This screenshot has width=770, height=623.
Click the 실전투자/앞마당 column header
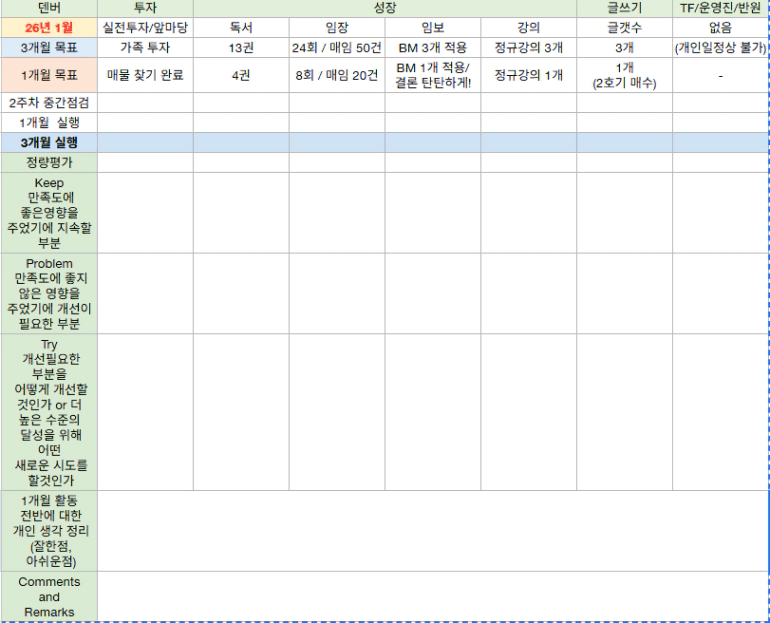[145, 27]
